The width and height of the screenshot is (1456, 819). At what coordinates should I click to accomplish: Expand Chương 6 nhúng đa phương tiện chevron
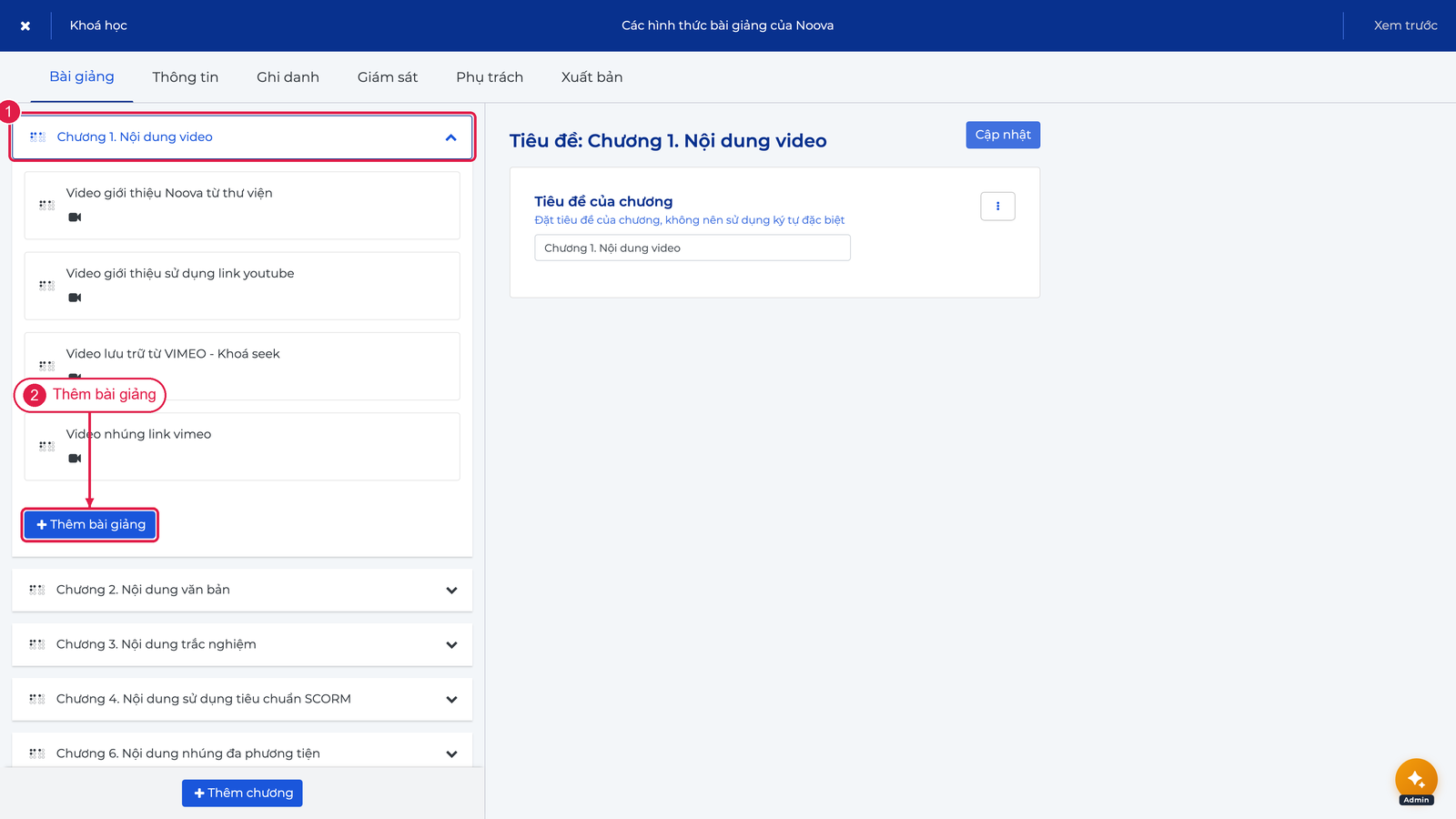[451, 754]
